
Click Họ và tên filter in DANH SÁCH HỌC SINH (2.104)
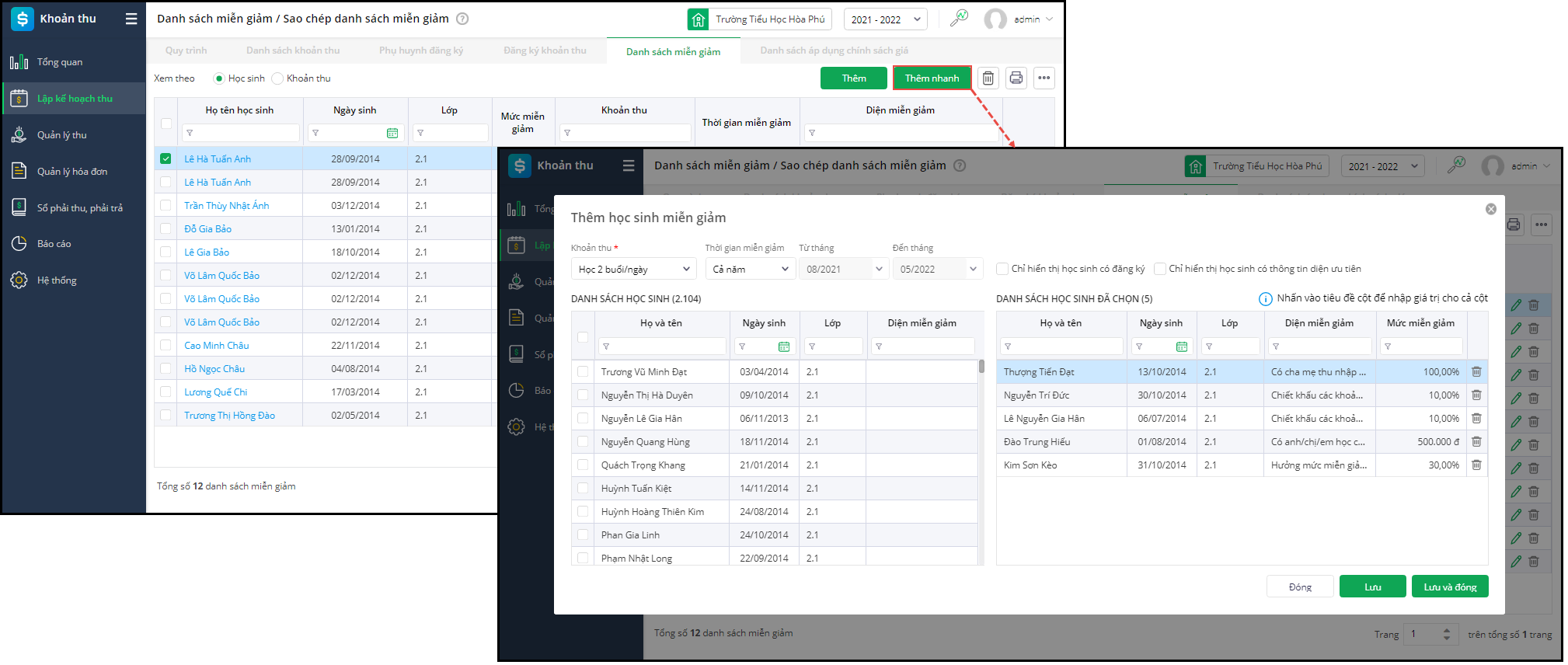coord(662,346)
